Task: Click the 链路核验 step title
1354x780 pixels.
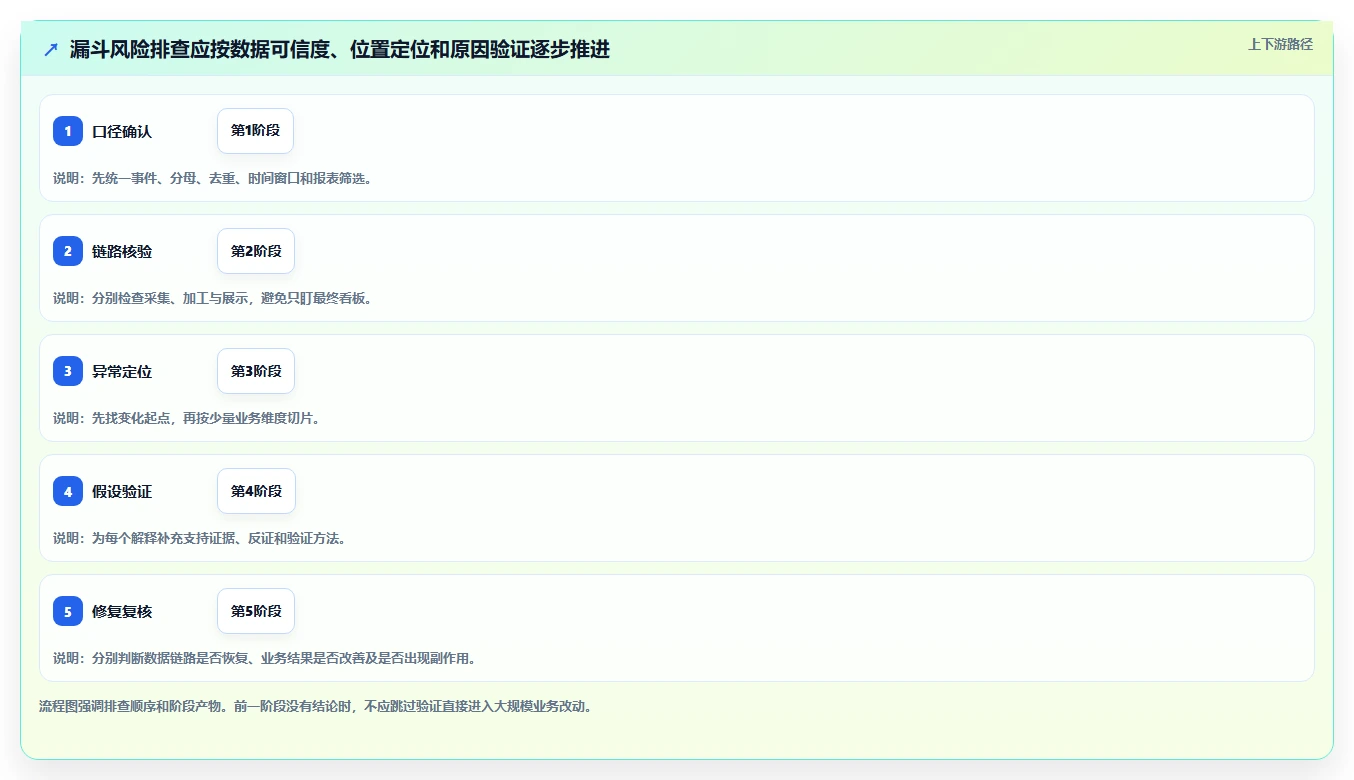Action: [x=122, y=252]
